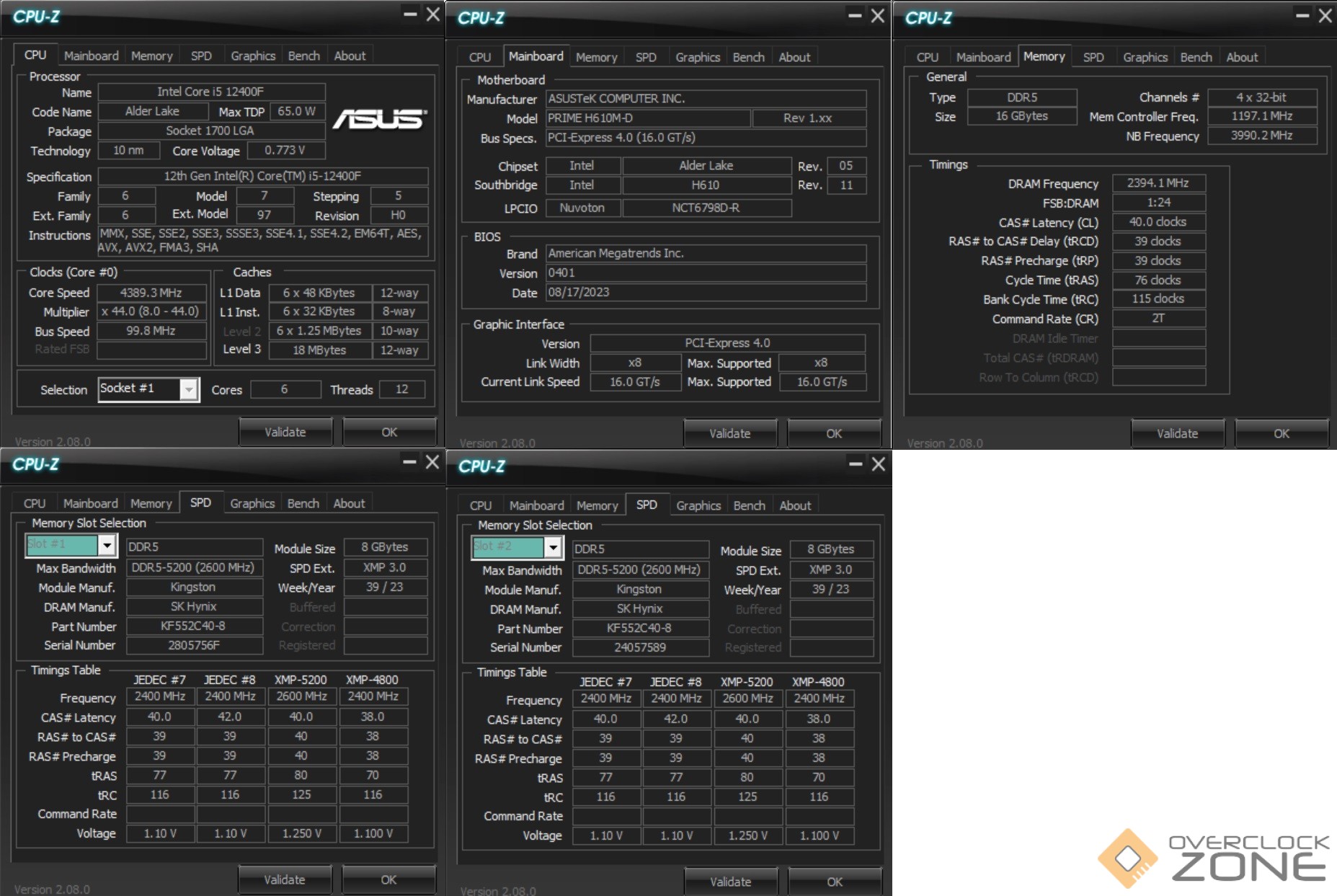Click Validate in the DRAM Frequency window
This screenshot has height=896, width=1337.
1178,433
